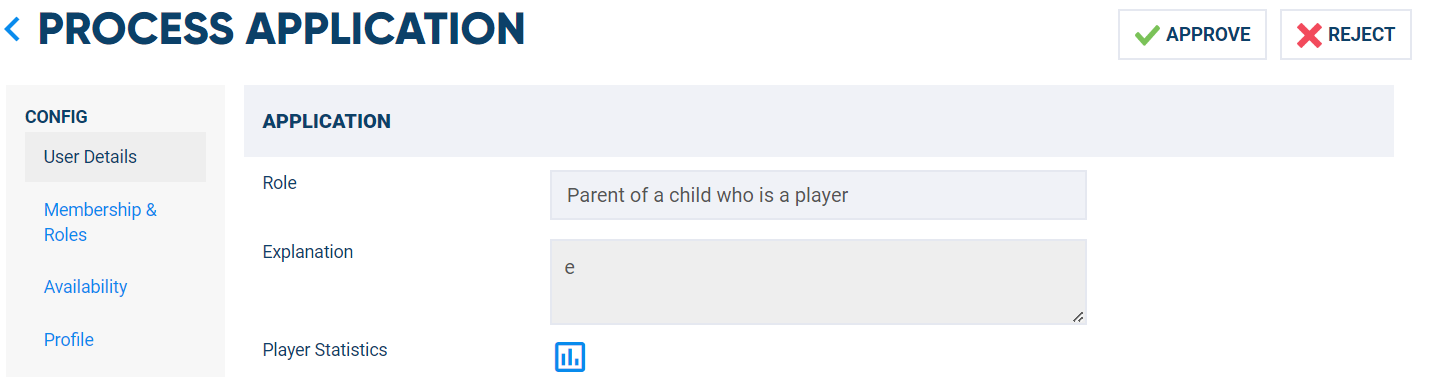This screenshot has height=377, width=1436.
Task: Click the APPLICATION section header bar
Action: pos(818,121)
